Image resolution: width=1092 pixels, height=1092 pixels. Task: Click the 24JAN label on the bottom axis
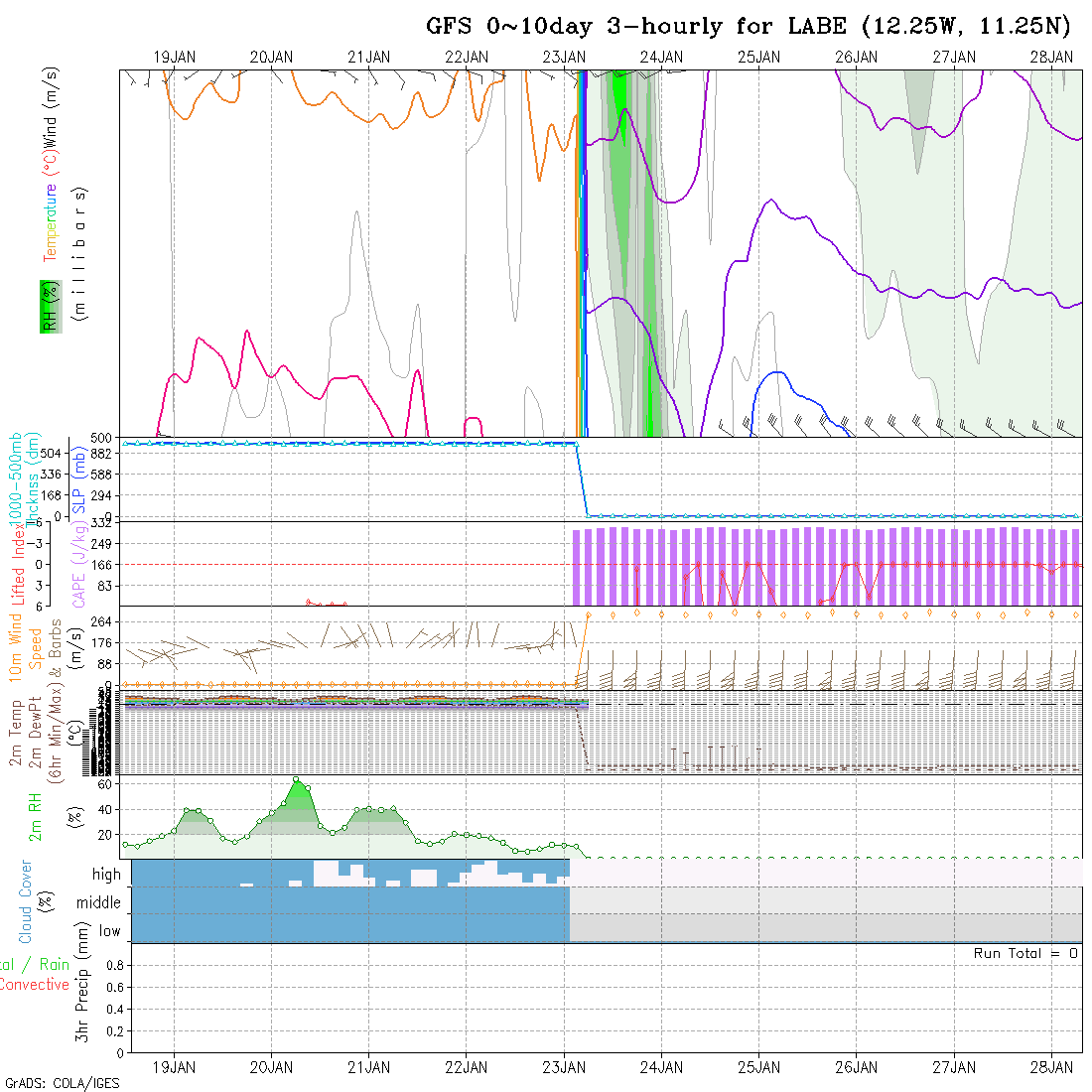tap(661, 1067)
